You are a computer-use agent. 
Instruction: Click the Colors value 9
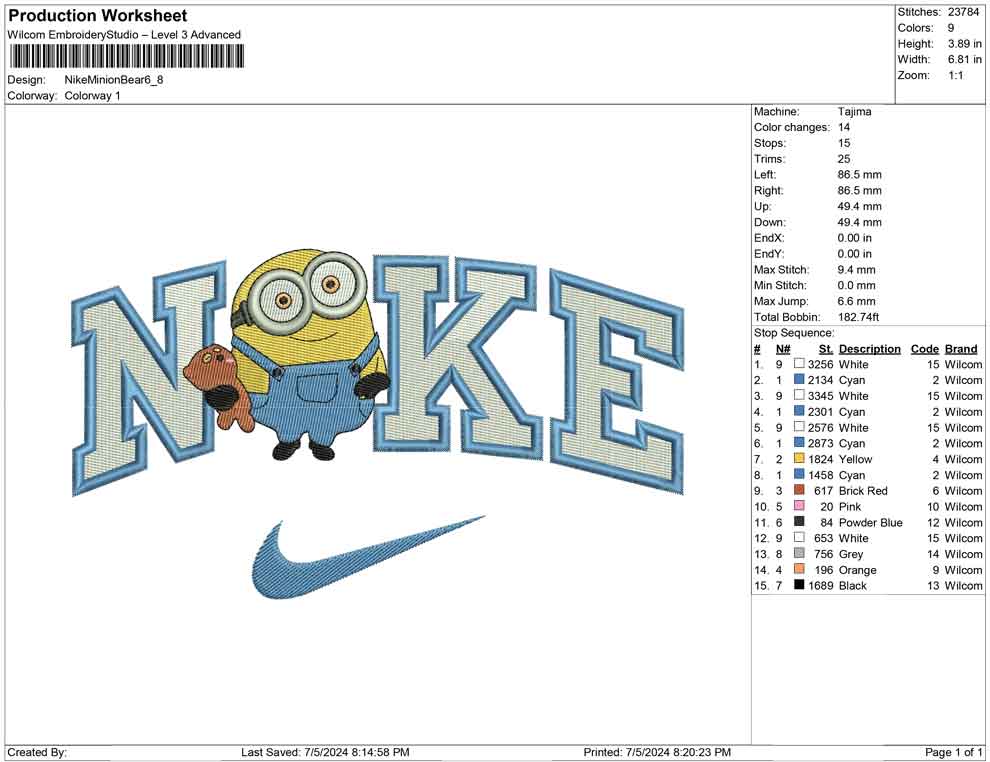click(951, 28)
